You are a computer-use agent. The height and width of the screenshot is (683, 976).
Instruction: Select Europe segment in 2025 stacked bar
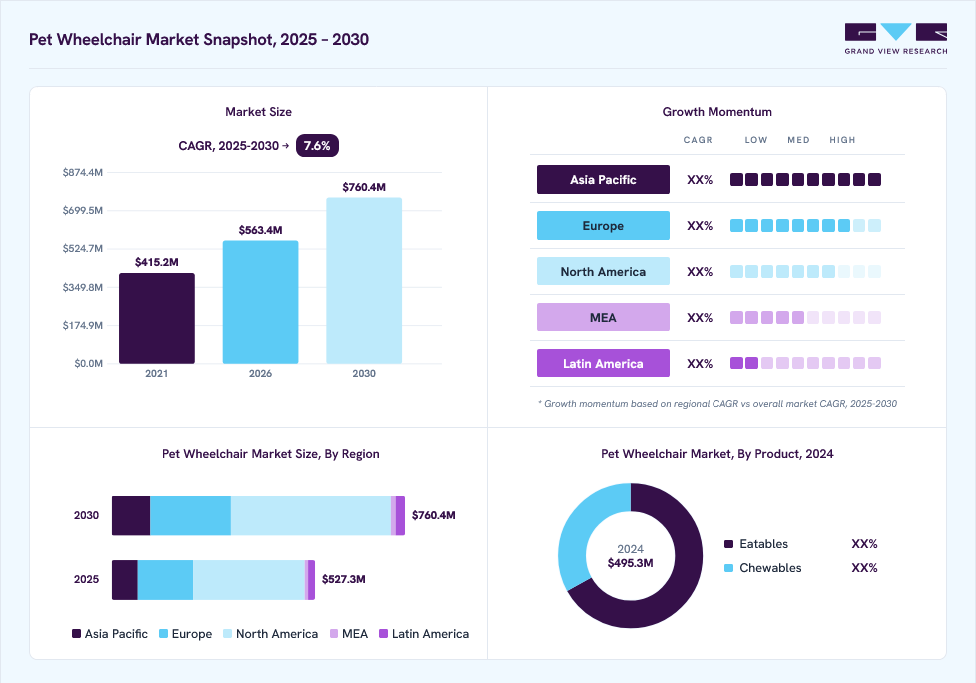click(x=165, y=580)
